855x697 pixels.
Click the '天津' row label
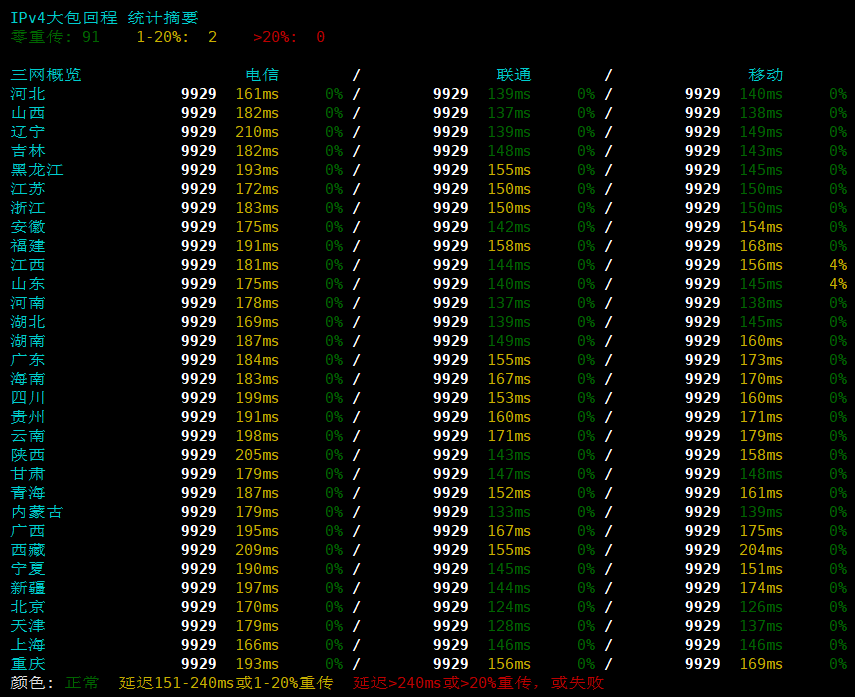coord(28,626)
